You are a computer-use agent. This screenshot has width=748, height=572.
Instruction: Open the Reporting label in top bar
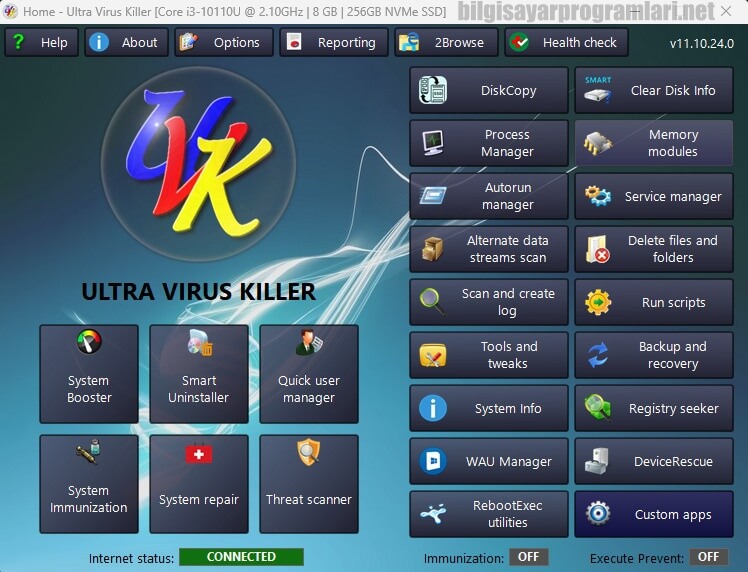[x=347, y=42]
